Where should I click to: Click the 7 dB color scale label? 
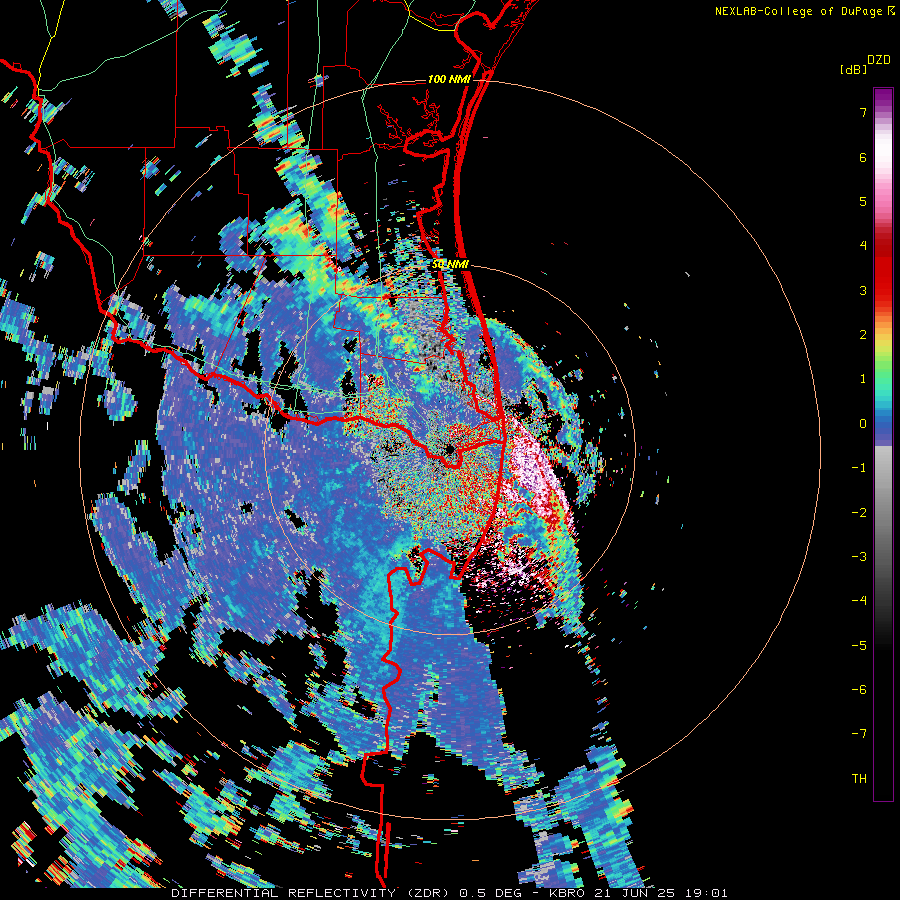coord(863,112)
